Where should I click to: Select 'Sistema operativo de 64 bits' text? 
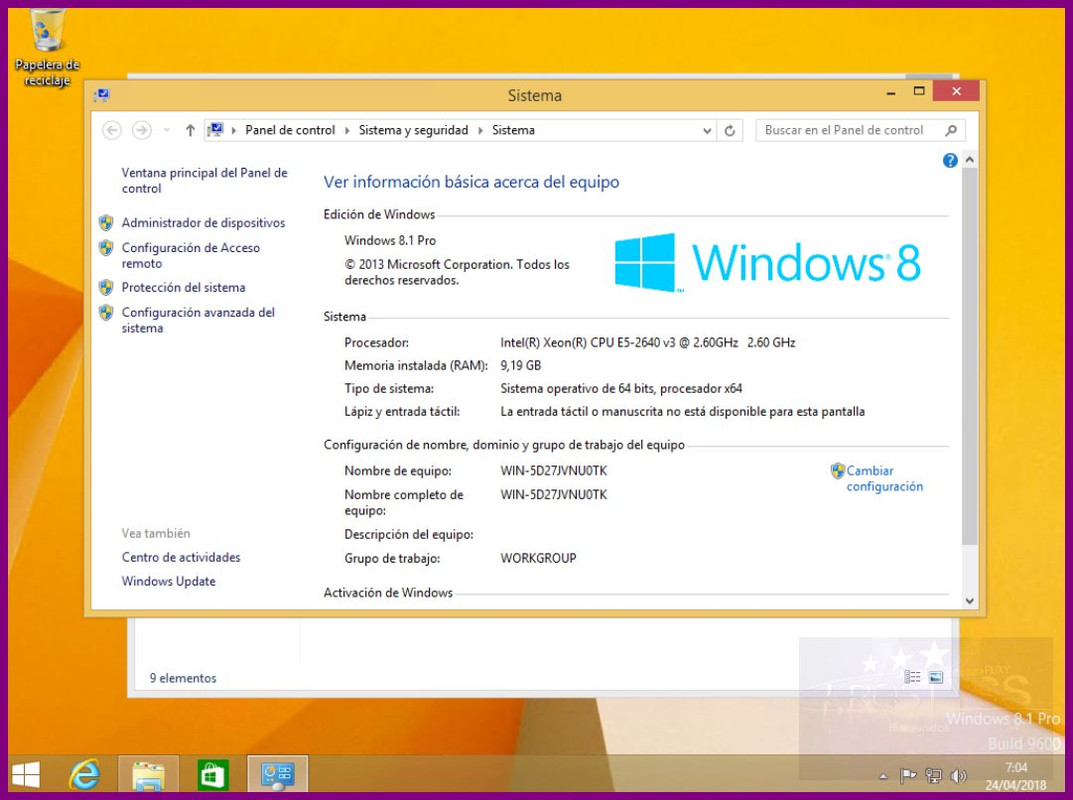(x=576, y=389)
